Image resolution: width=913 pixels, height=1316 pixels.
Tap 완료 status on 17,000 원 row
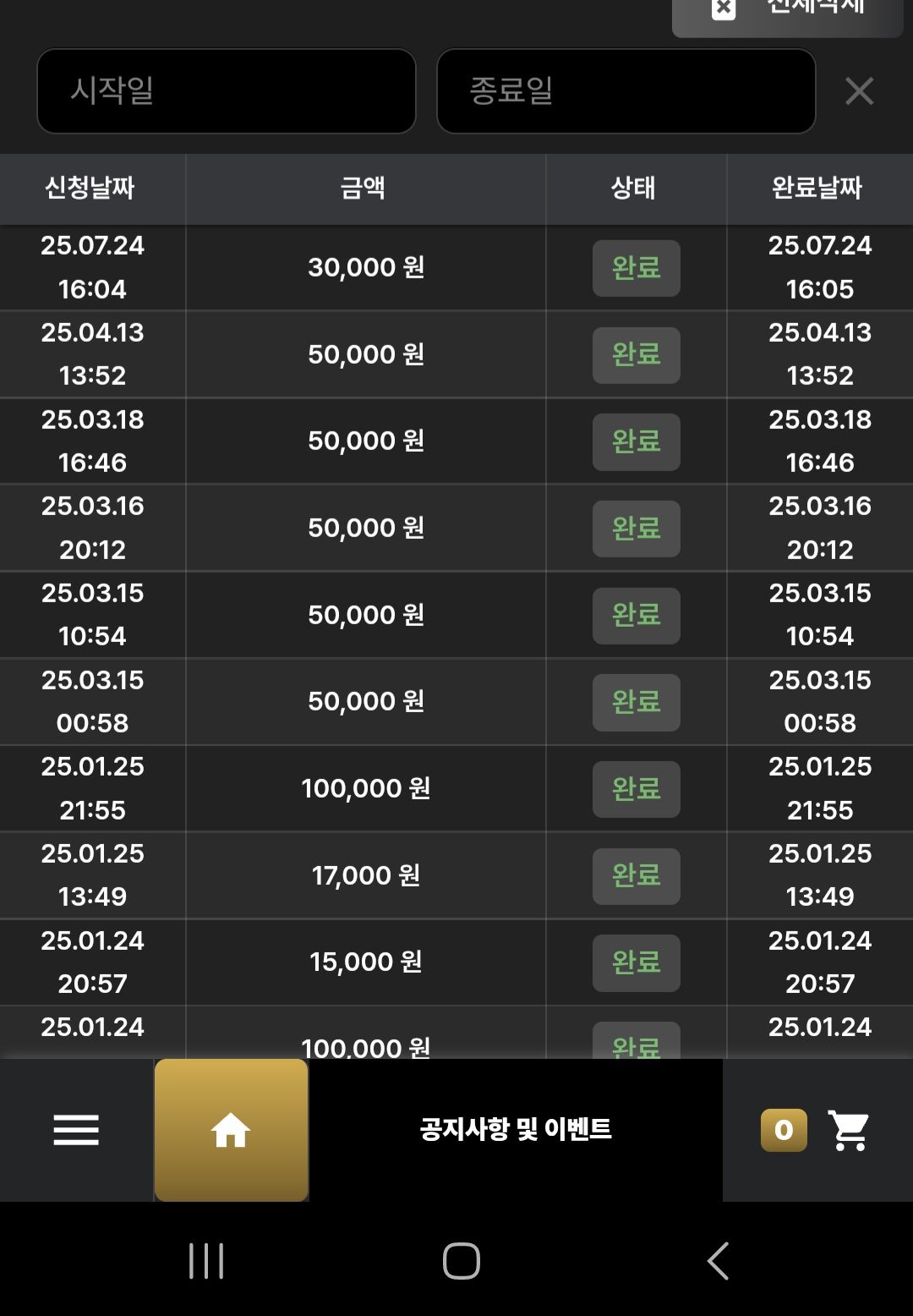coord(637,876)
